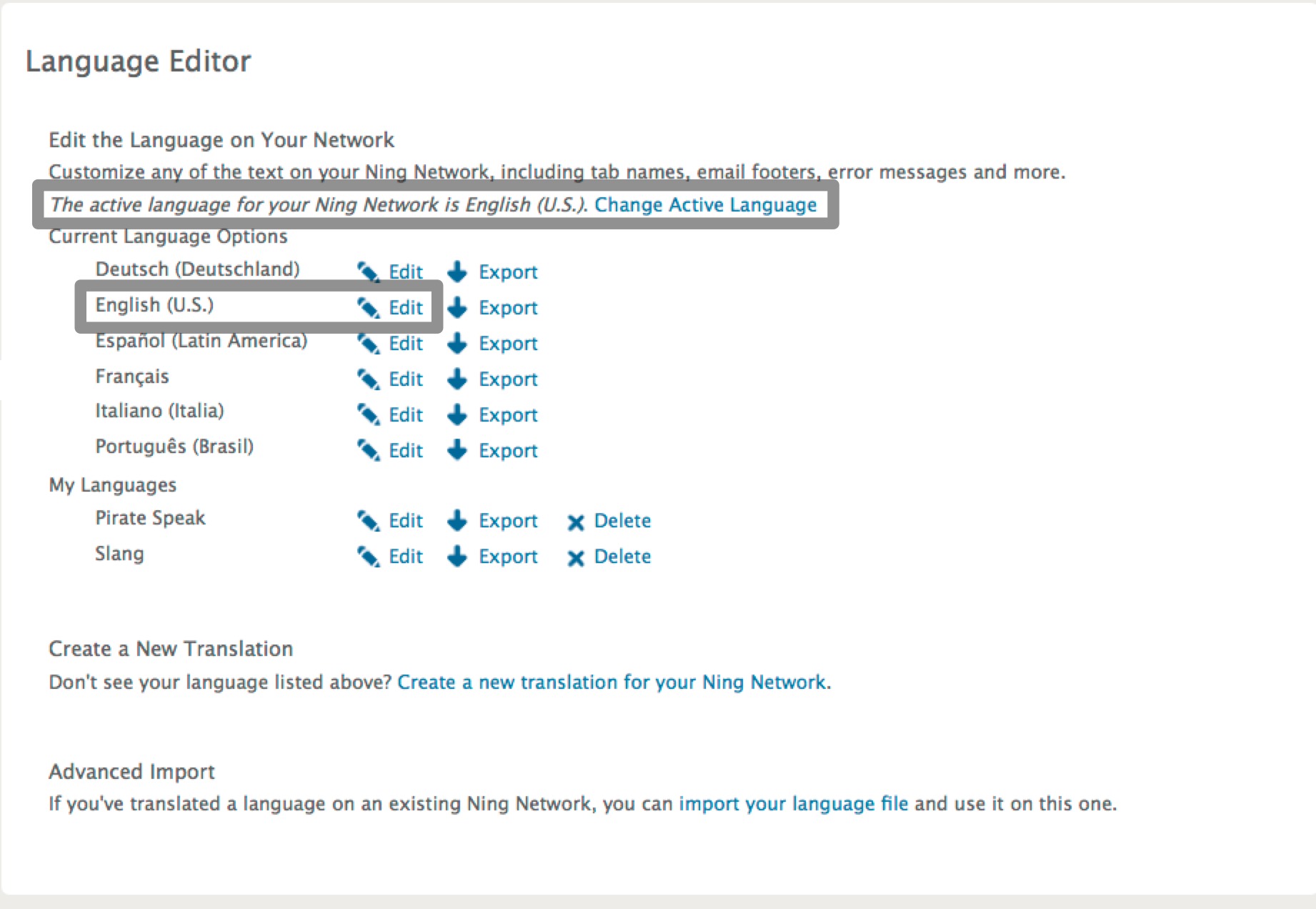Screen dimensions: 1316x909
Task: Click Delete link for Pirate Speak
Action: pos(622,521)
